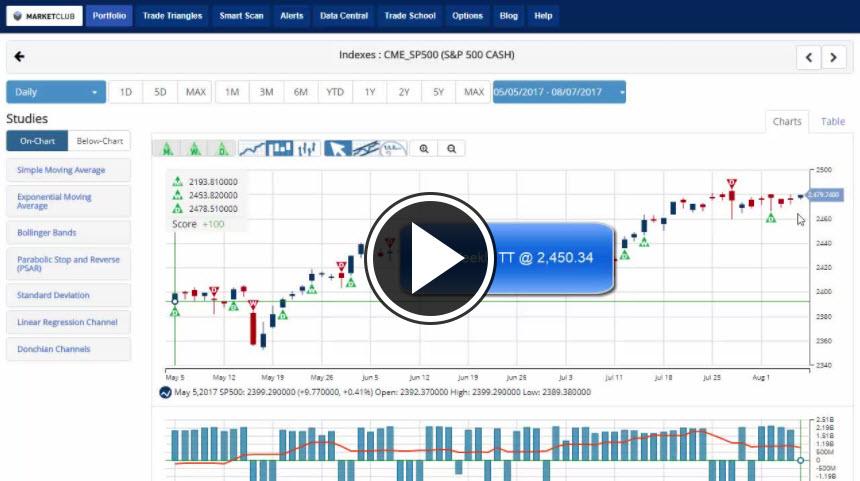
Task: Toggle the Weekly trade triangle icon
Action: [x=194, y=148]
